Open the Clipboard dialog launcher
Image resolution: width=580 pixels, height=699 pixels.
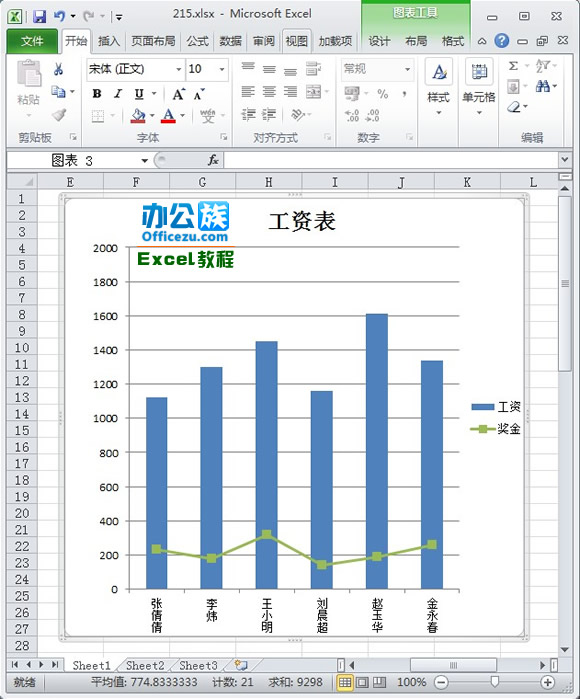coord(73,137)
